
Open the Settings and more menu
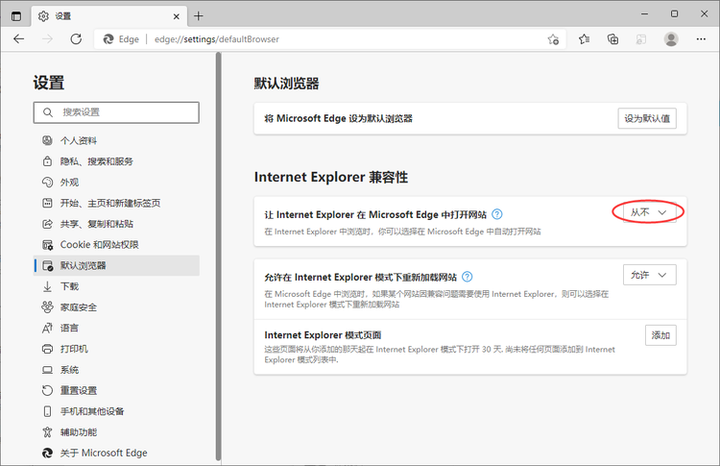point(701,39)
